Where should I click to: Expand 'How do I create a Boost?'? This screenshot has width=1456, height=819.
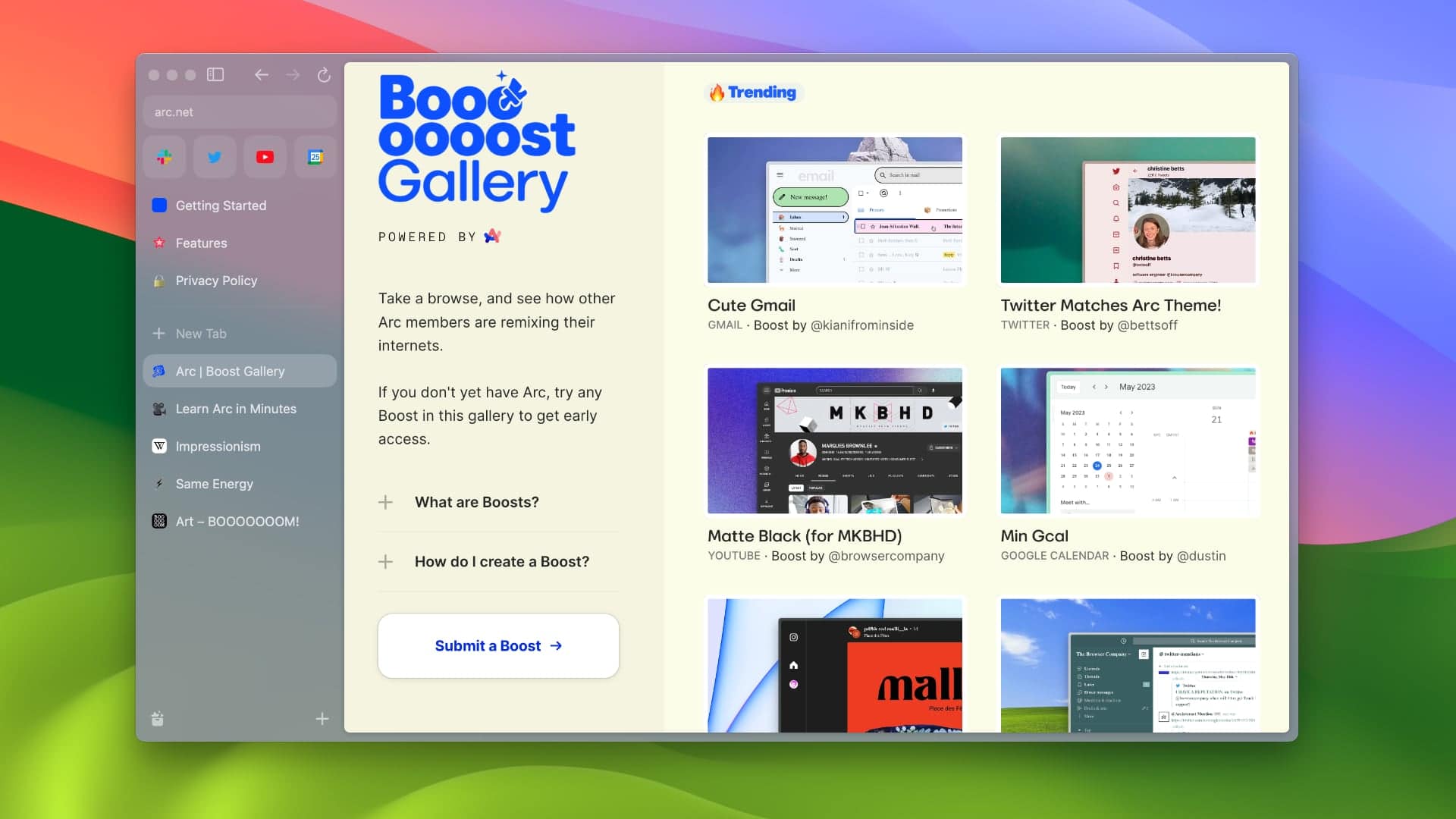point(501,561)
